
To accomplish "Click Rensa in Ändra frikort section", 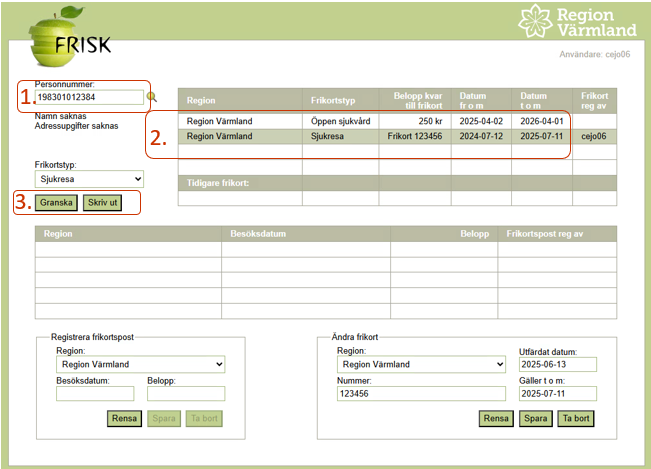I will coord(497,419).
